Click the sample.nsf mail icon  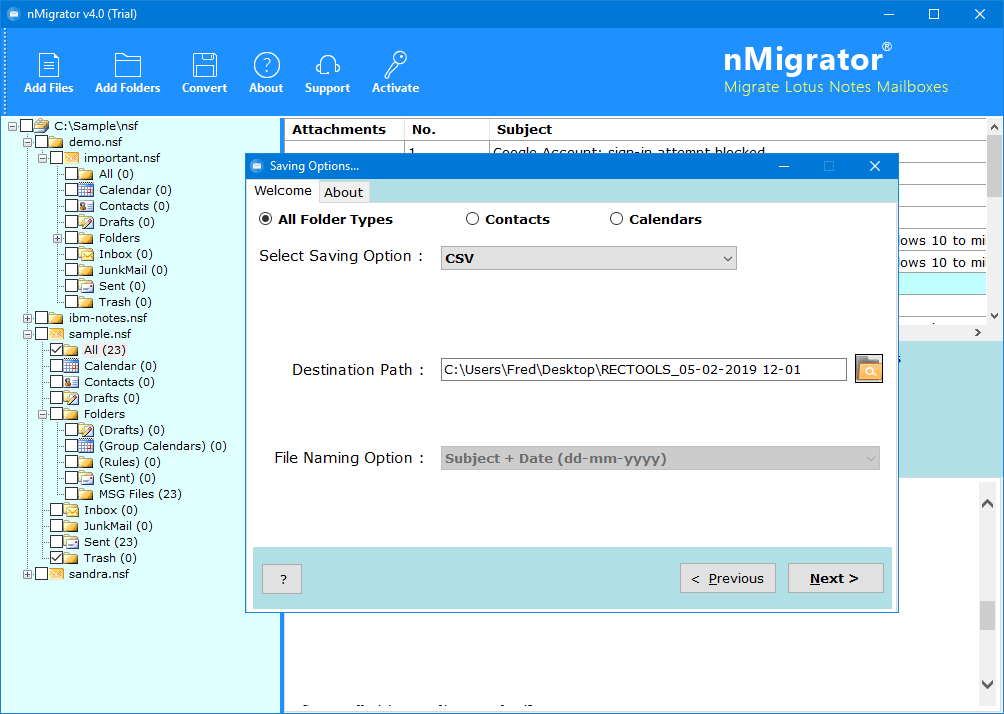pos(57,334)
